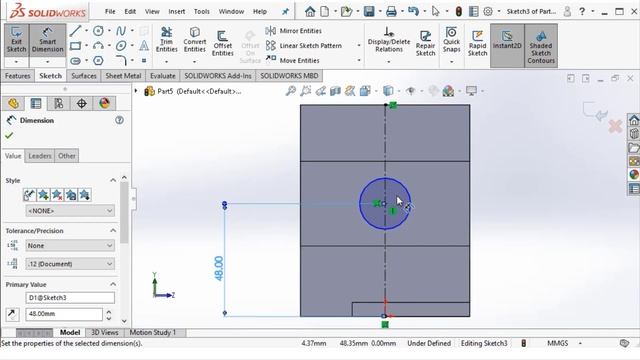Open the DisplayManager tab
The width and height of the screenshot is (640, 360).
tap(104, 103)
